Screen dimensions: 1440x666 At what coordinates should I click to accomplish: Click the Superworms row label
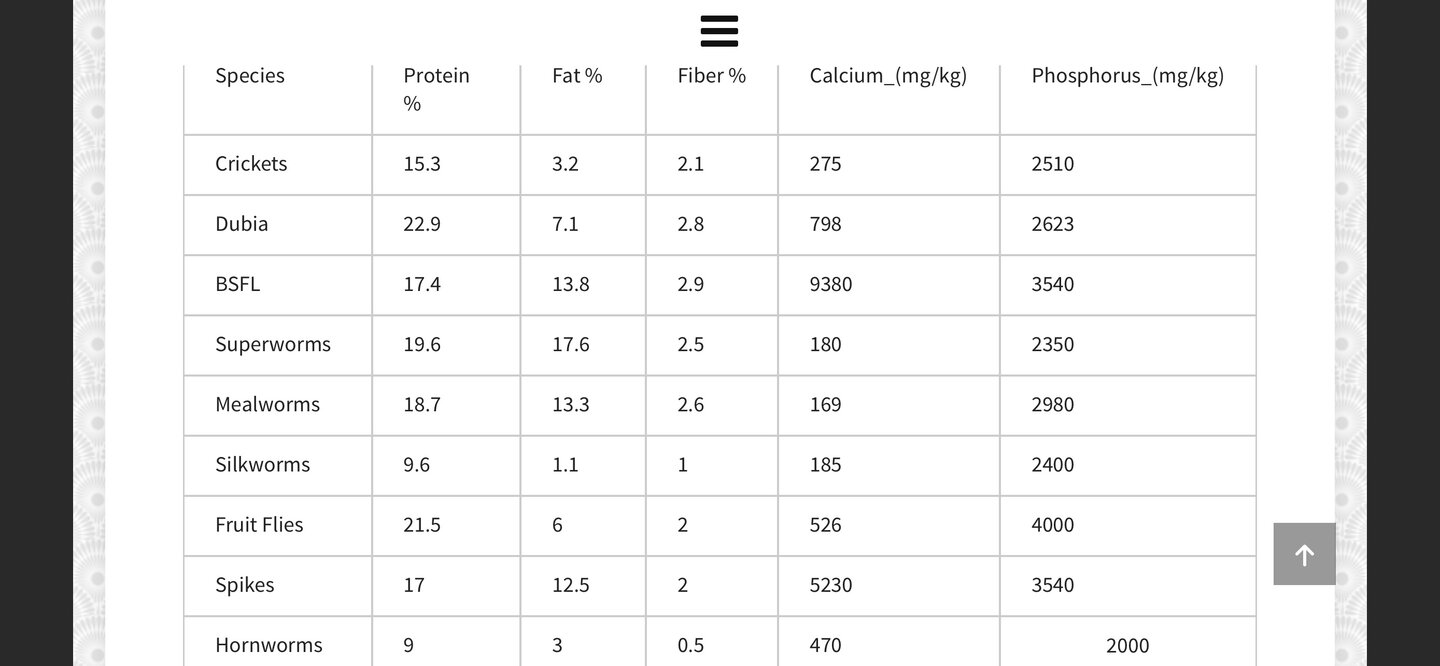tap(273, 344)
